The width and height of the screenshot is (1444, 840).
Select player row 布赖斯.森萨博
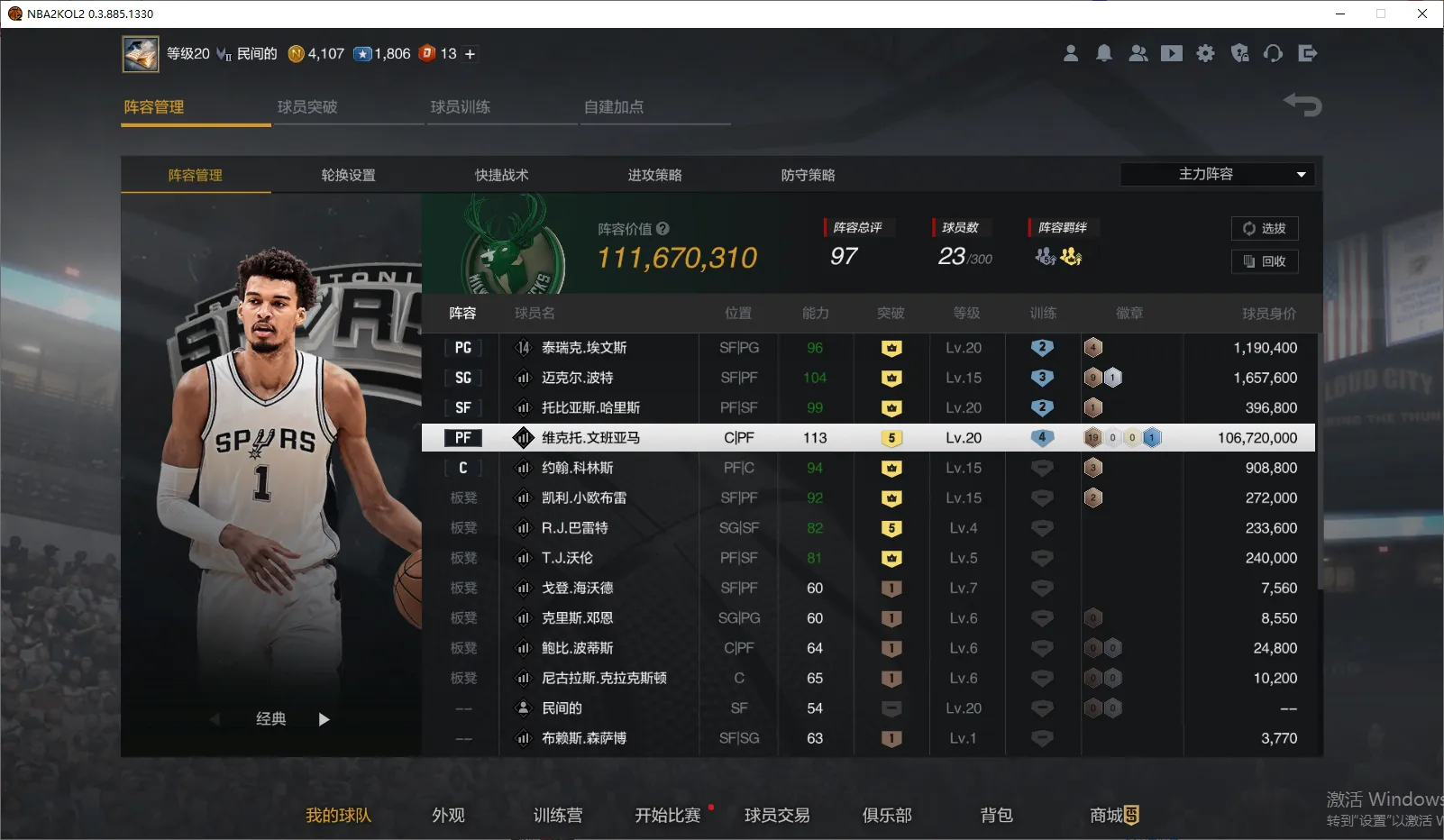(x=868, y=738)
